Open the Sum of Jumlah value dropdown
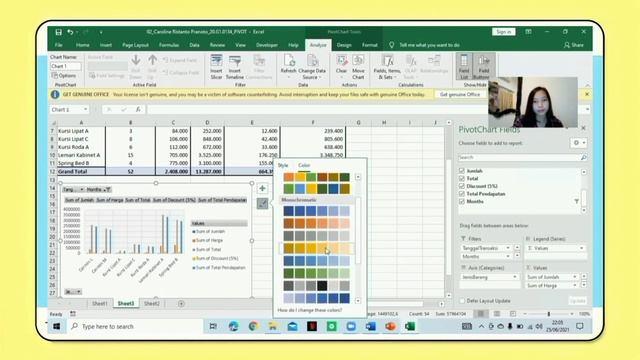Viewport: 640px width, 360px height. pos(575,277)
